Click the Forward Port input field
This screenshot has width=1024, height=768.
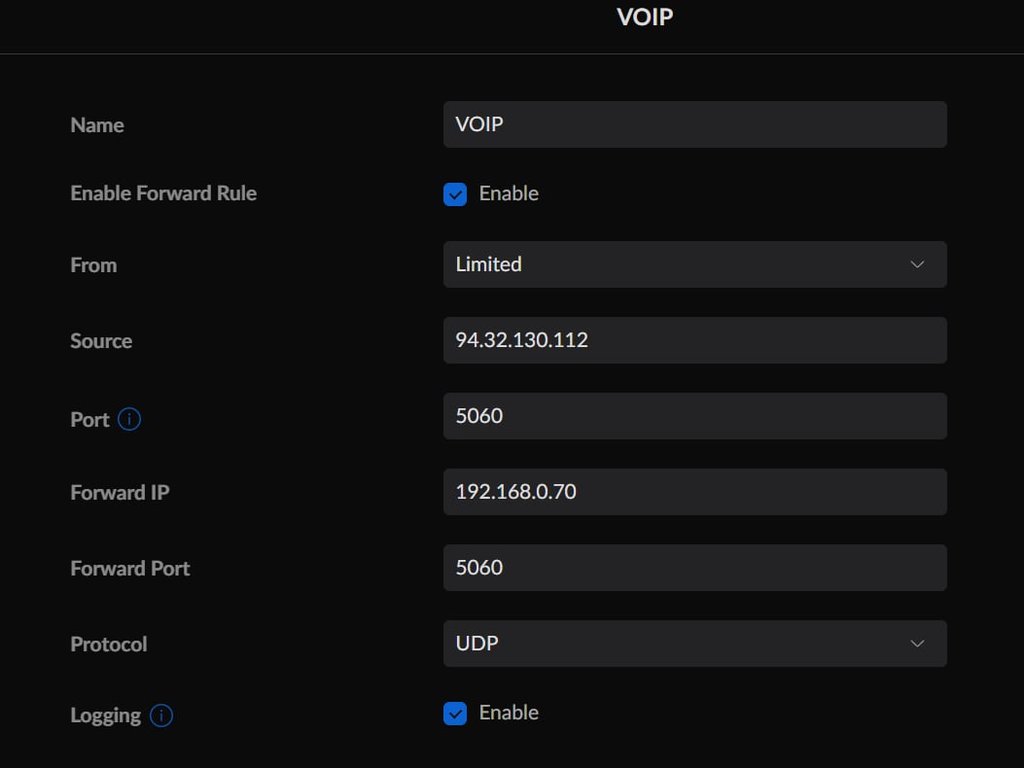click(694, 567)
